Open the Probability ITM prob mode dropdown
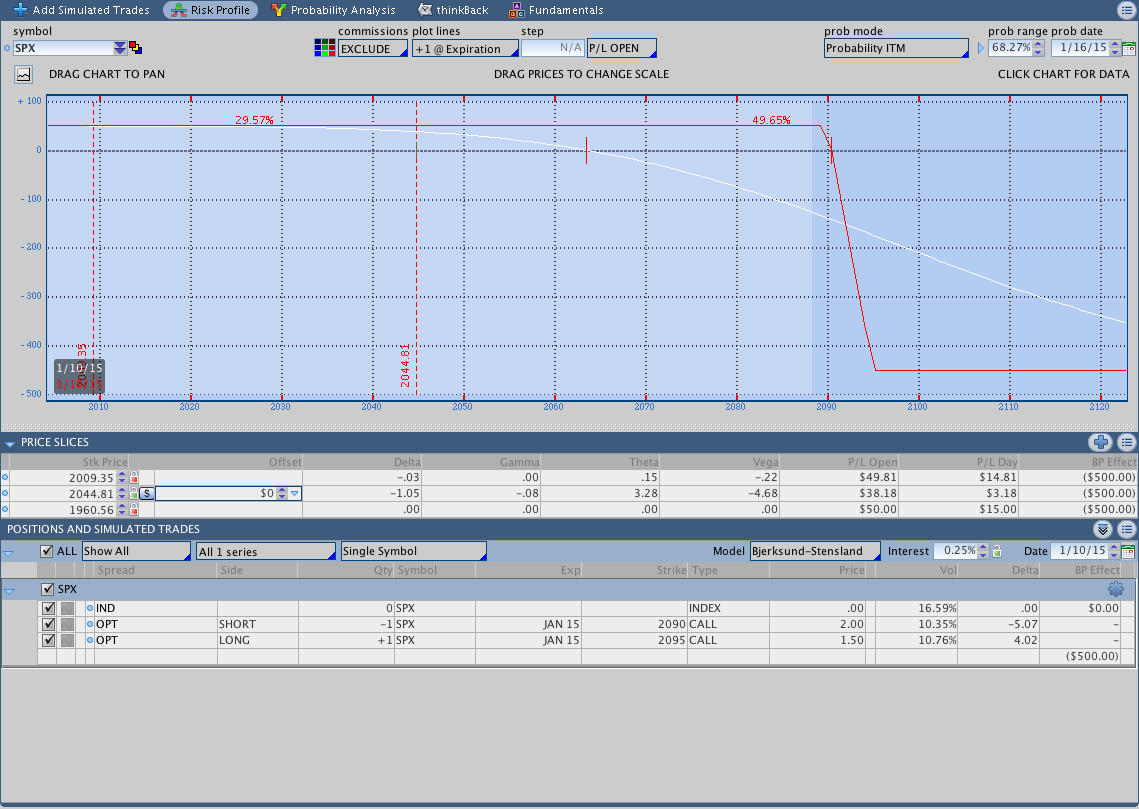 (x=896, y=48)
